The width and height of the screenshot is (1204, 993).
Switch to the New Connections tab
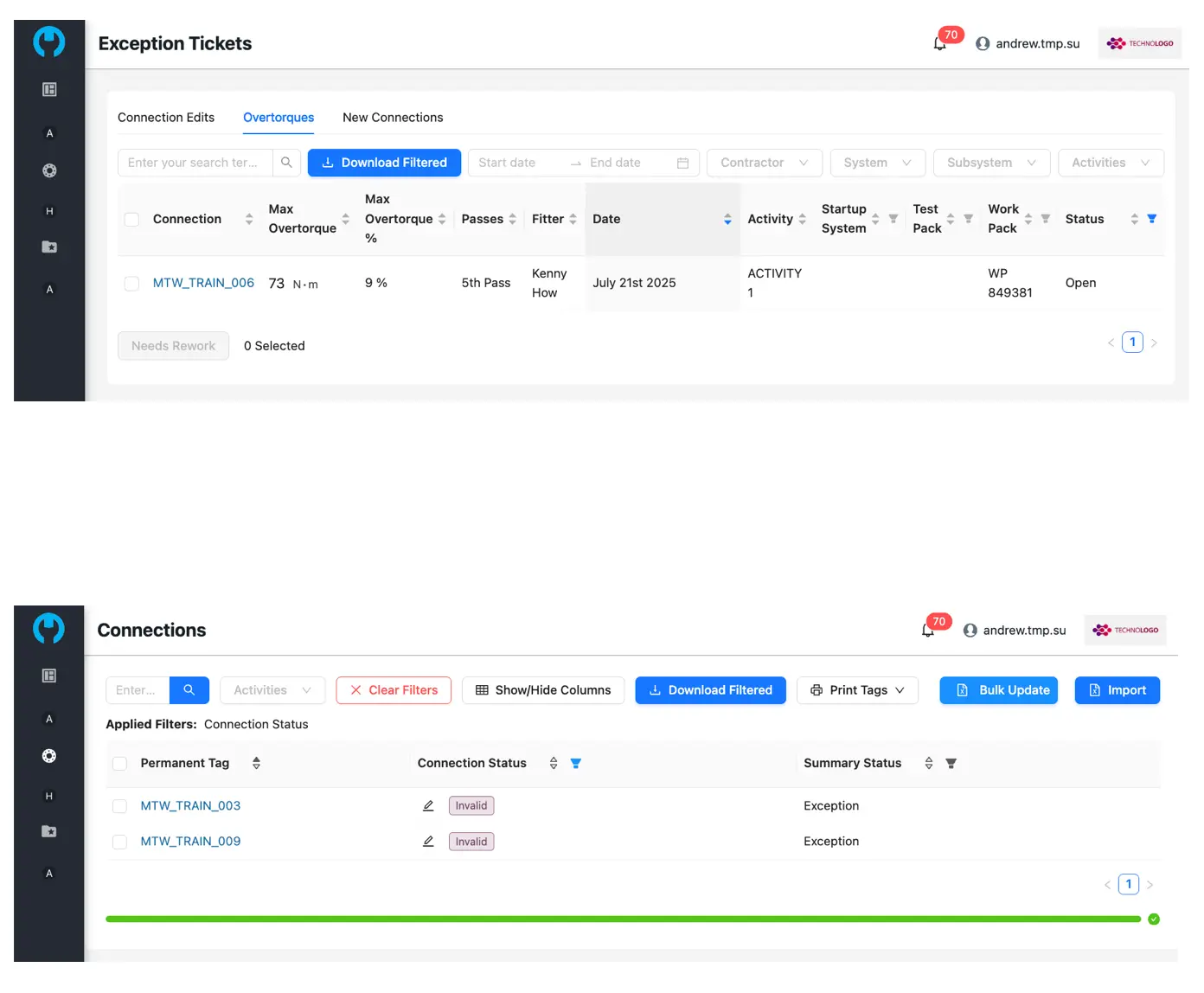click(393, 118)
